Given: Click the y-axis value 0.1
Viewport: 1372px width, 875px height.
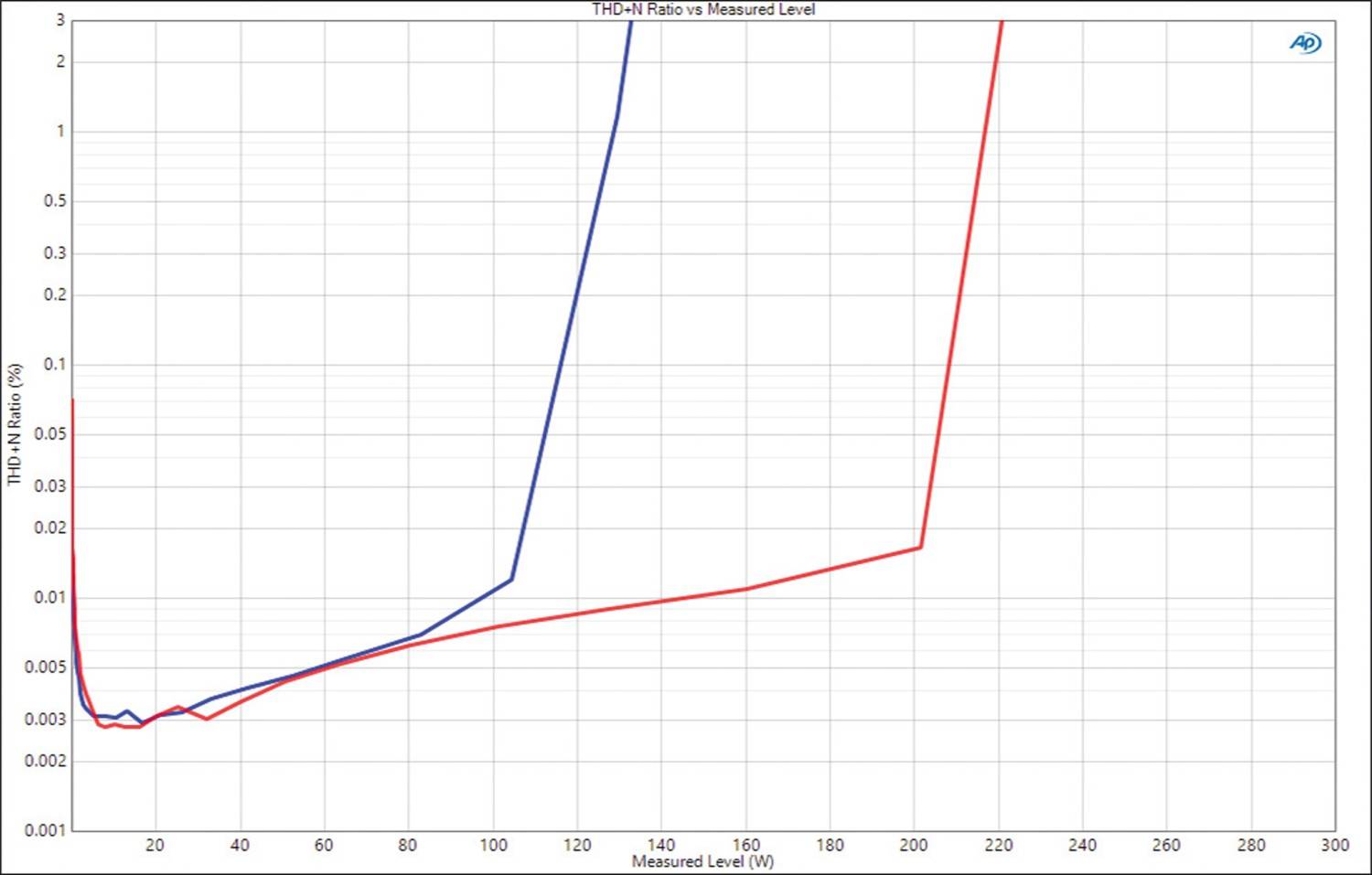Looking at the screenshot, I should click(x=56, y=365).
